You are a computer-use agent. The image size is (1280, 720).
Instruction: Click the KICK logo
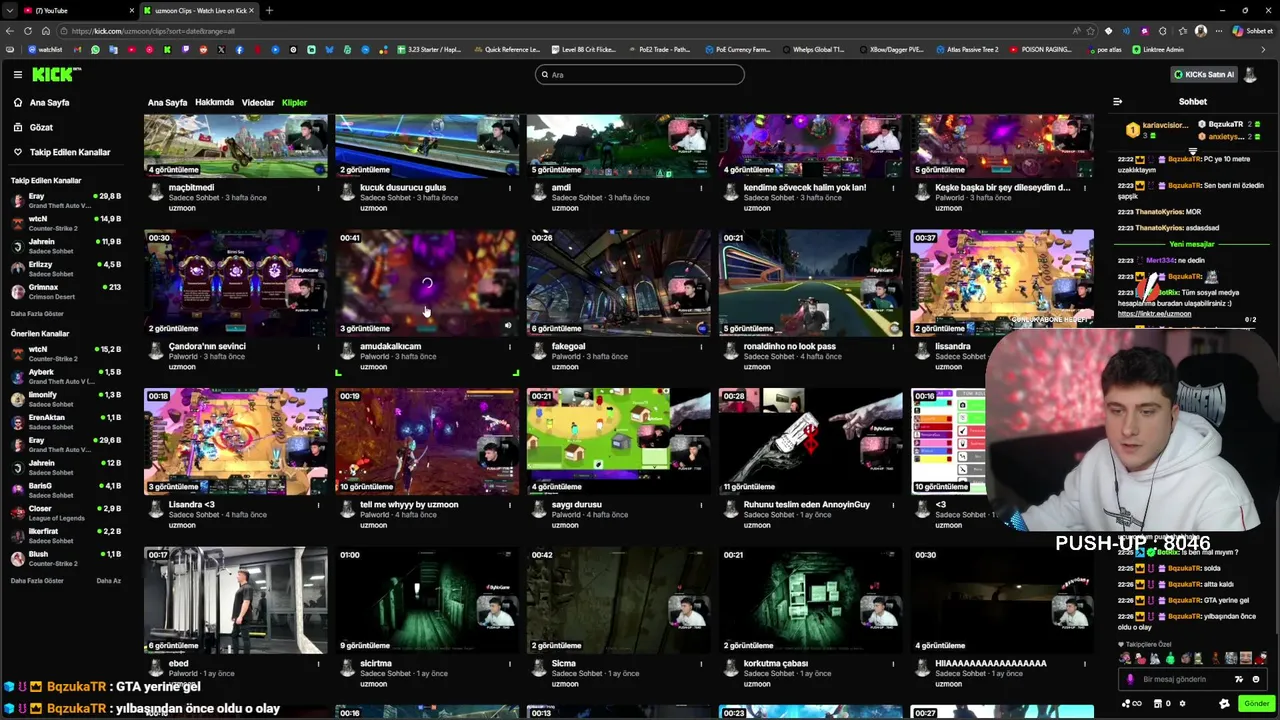(x=56, y=74)
